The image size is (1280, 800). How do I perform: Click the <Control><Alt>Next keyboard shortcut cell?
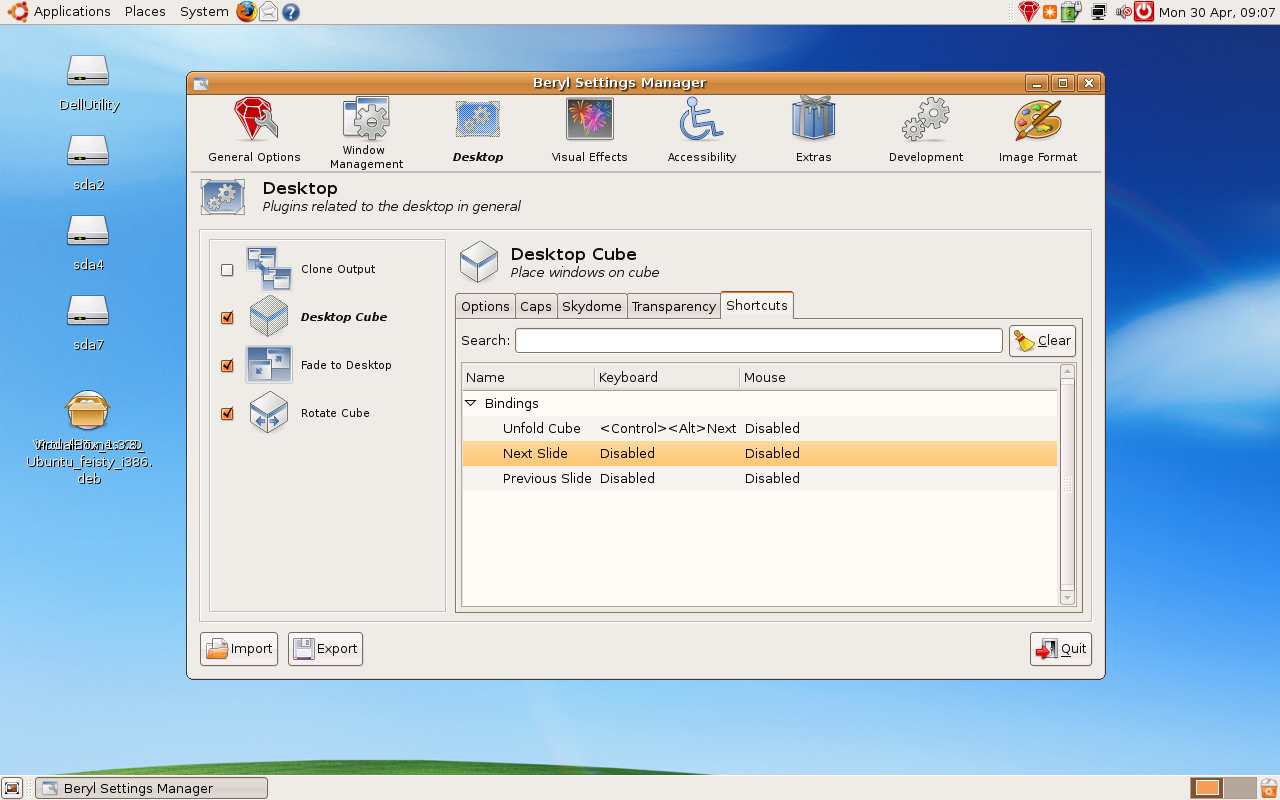(668, 428)
